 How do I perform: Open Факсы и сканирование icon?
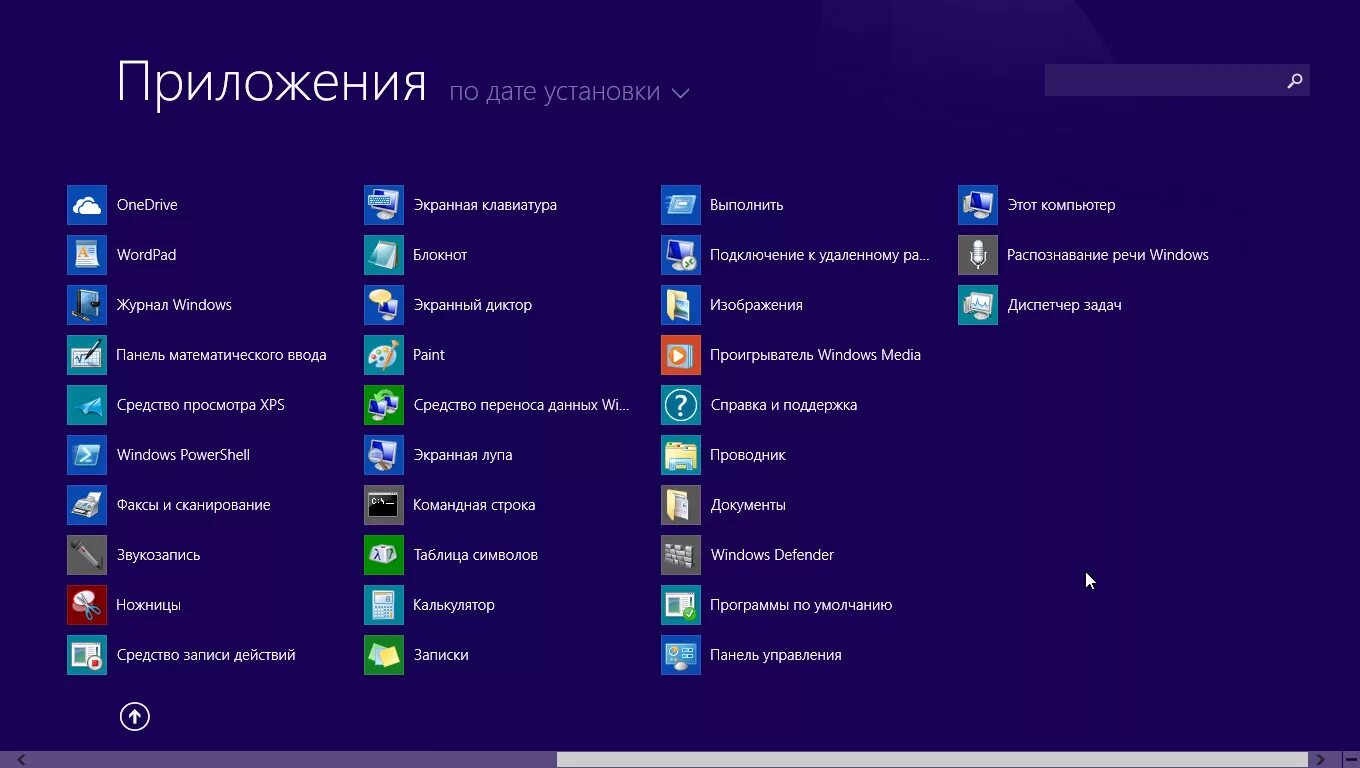(87, 505)
